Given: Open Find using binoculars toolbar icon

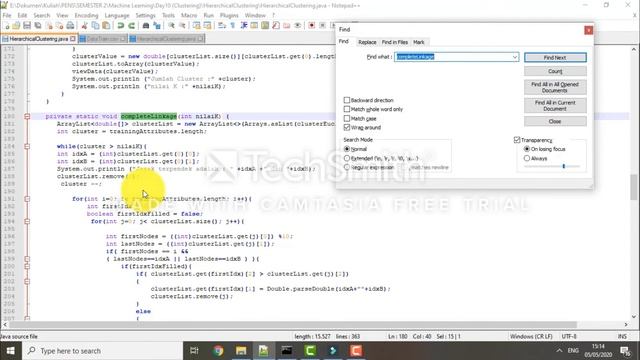Looking at the screenshot, I should 146,26.
